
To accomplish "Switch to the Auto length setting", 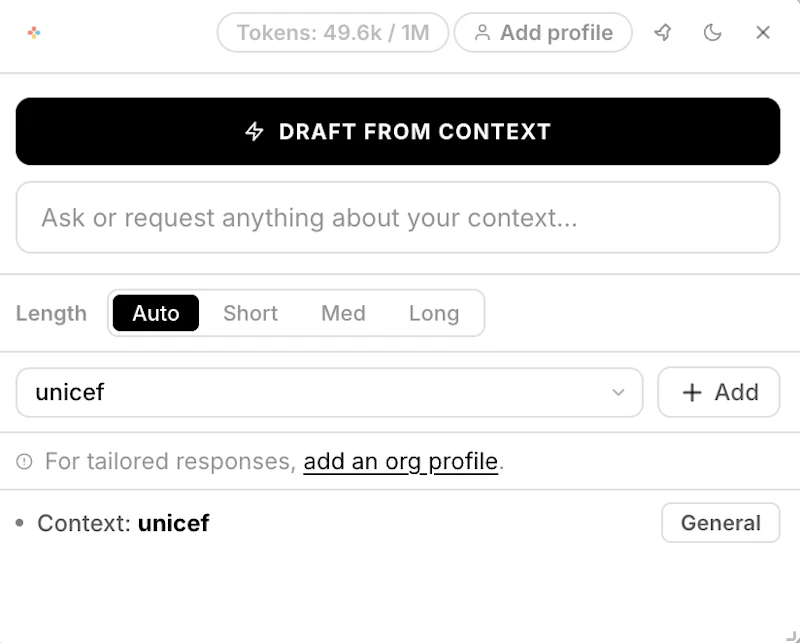I will [155, 313].
